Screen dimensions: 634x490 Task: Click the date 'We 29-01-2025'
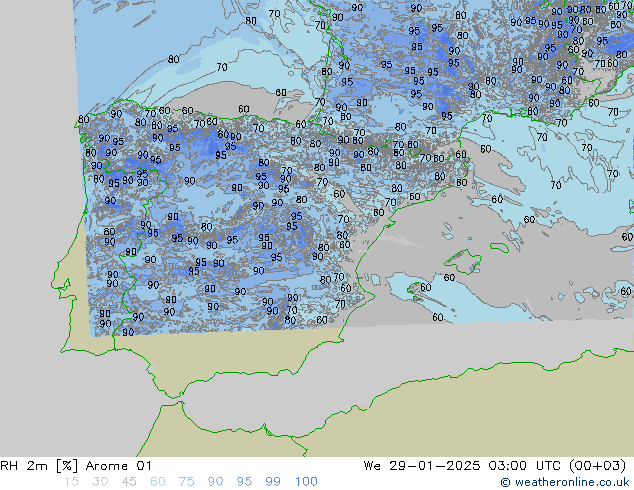(x=422, y=466)
